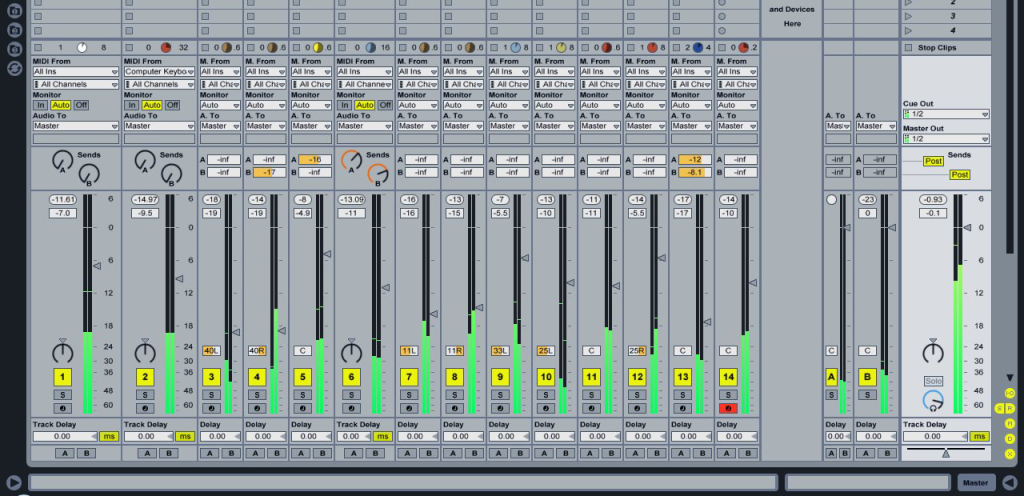1024x496 pixels.
Task: Toggle the Track Delay (D) section selector
Action: pos(1010,439)
